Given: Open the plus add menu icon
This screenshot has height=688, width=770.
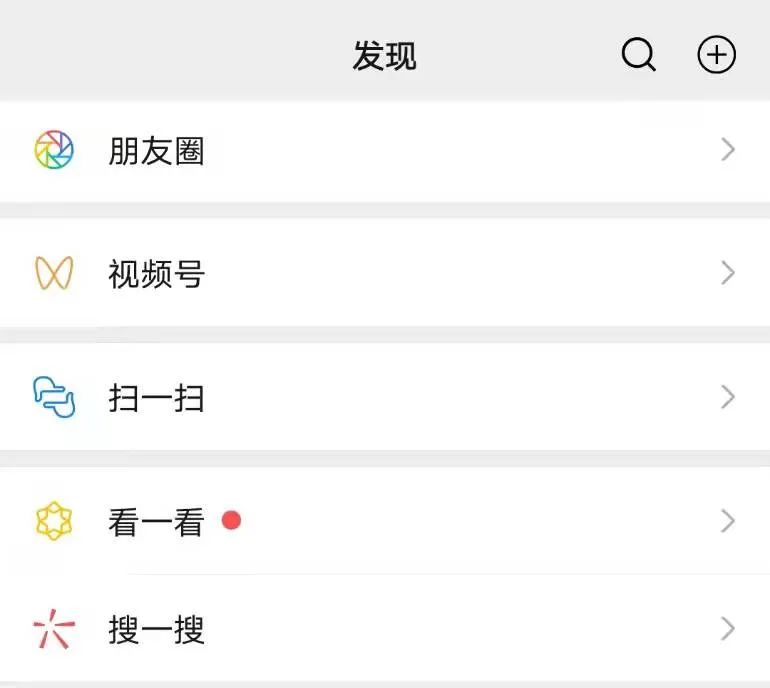Looking at the screenshot, I should pyautogui.click(x=716, y=55).
